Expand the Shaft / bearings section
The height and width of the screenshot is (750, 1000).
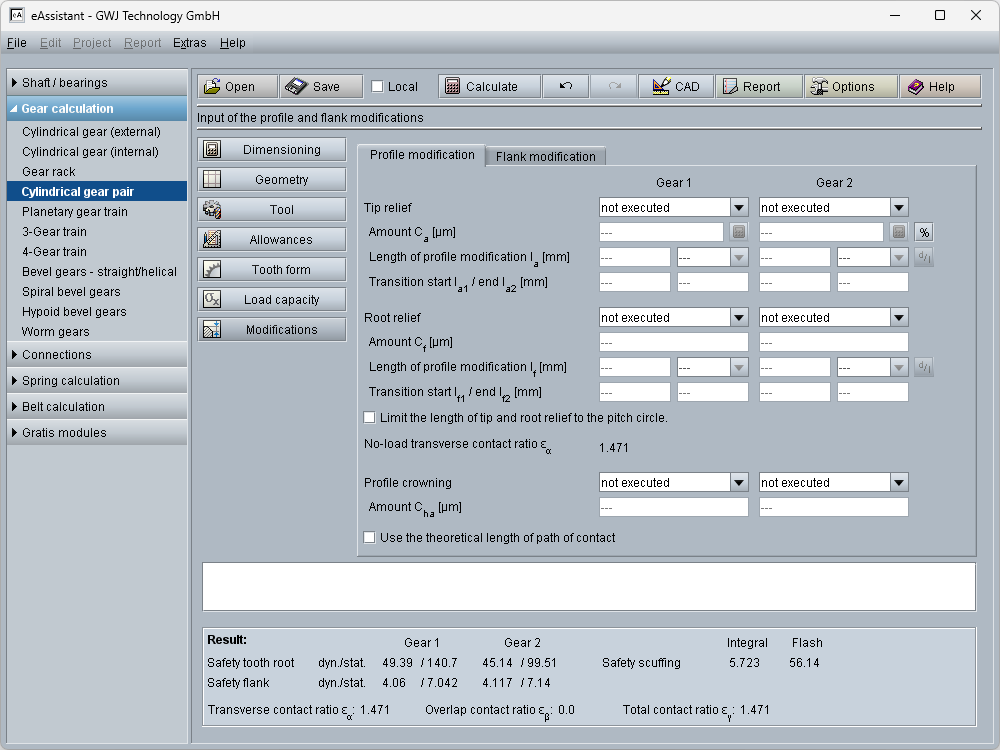point(97,83)
